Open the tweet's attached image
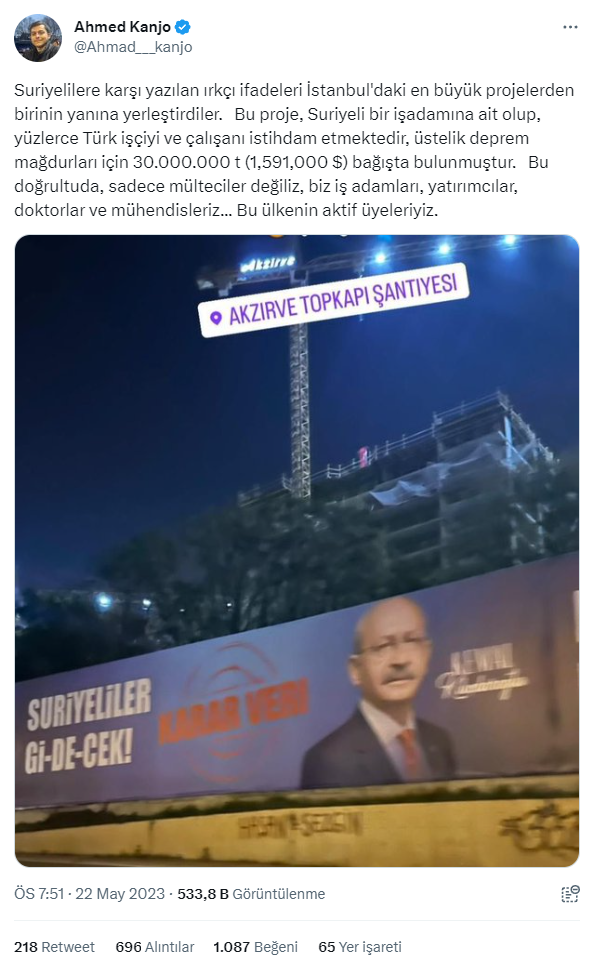 (x=297, y=550)
